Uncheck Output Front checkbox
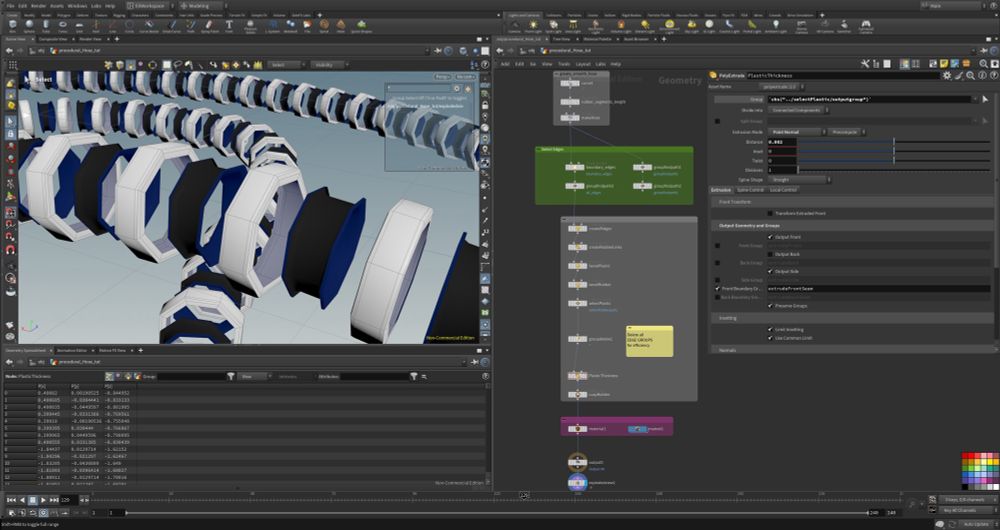This screenshot has width=1000, height=530. click(770, 237)
